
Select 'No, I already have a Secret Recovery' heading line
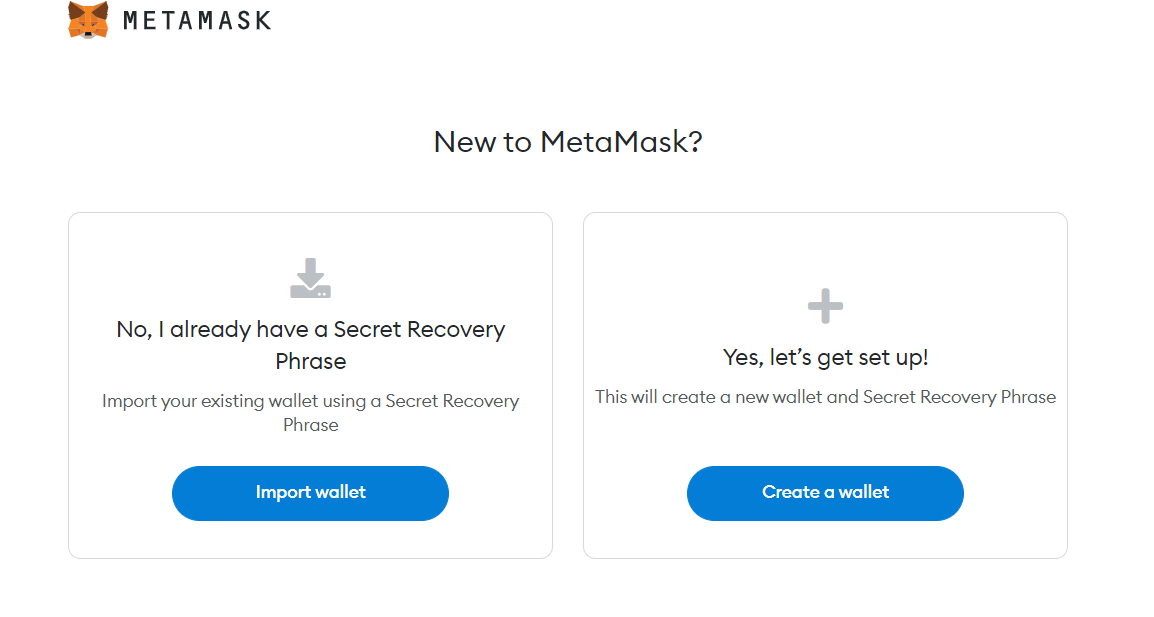tap(311, 329)
